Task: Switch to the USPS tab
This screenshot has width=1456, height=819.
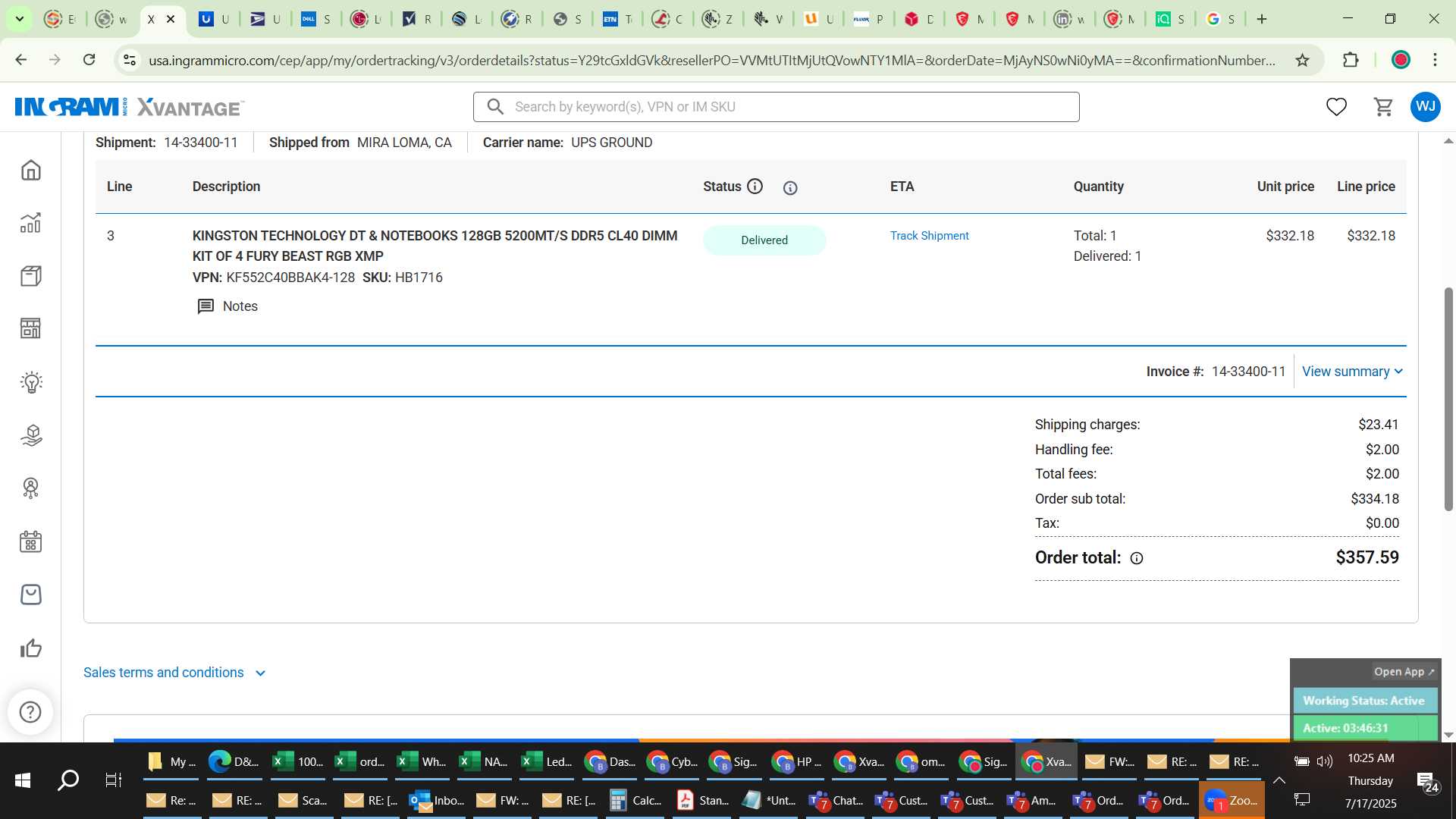Action: pos(265,19)
